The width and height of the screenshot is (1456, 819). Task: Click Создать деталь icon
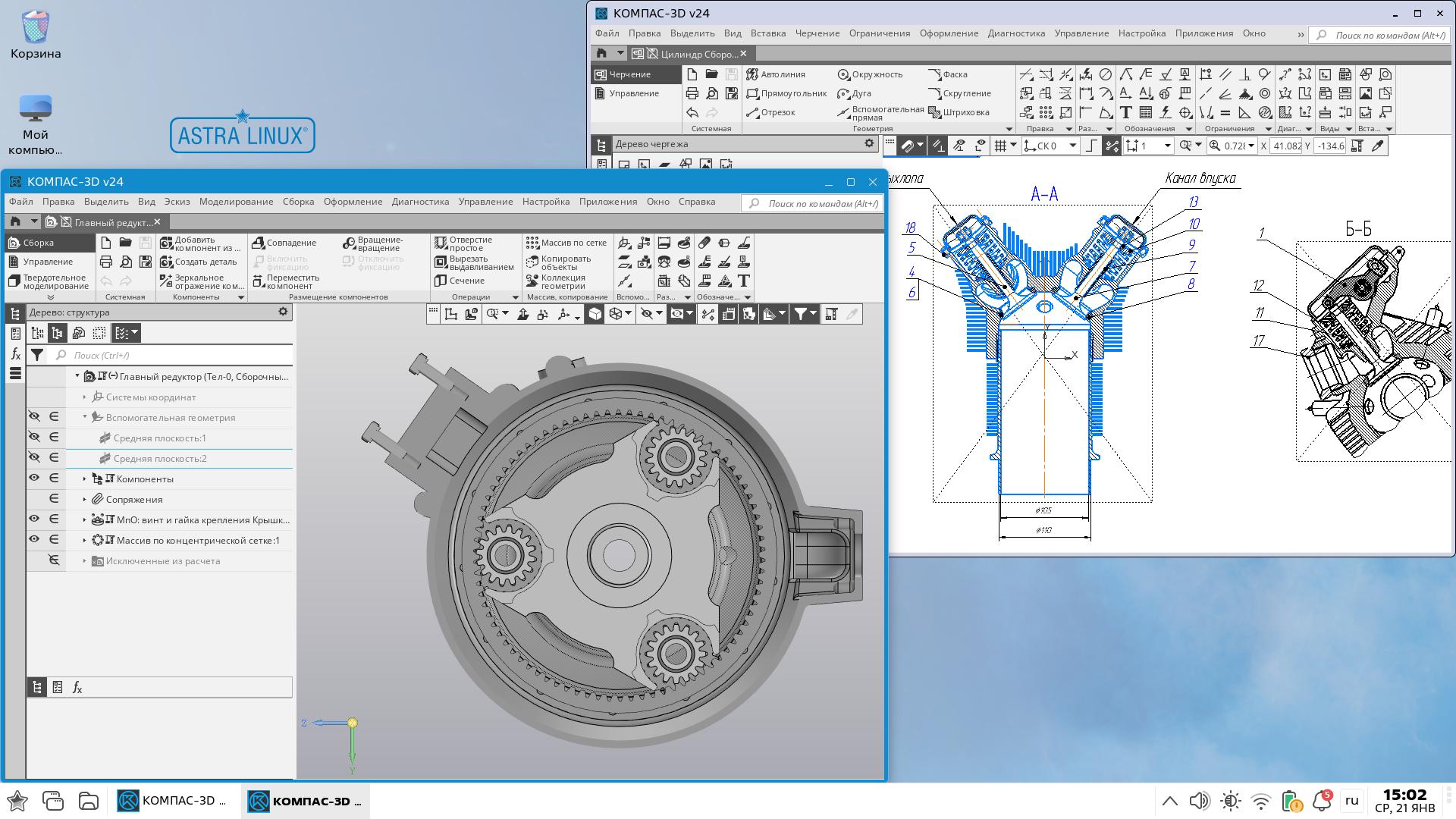pyautogui.click(x=167, y=262)
